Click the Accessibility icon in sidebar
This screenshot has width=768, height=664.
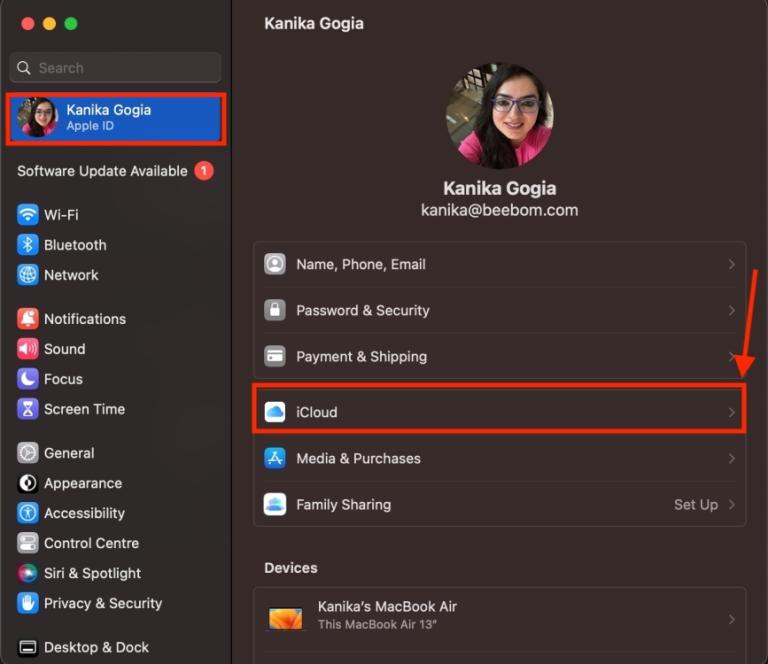coord(27,513)
